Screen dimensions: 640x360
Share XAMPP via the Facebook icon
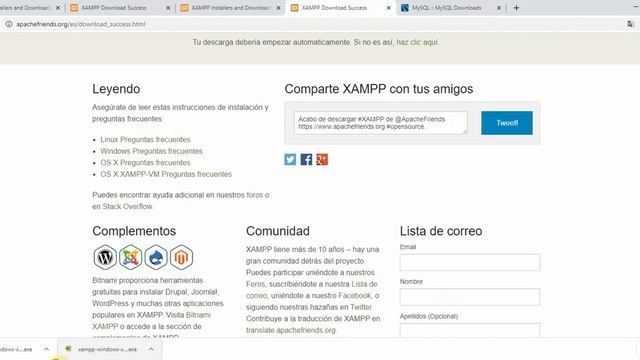(x=306, y=159)
